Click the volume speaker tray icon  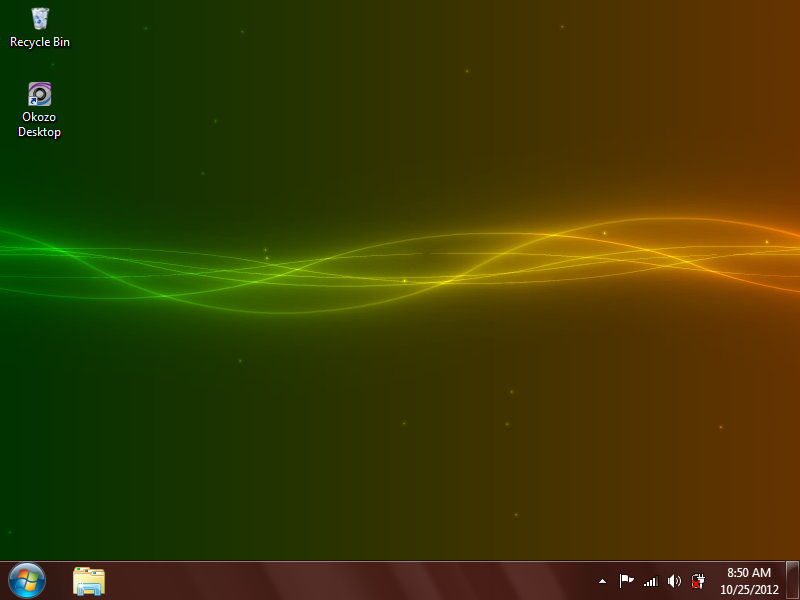coord(674,581)
